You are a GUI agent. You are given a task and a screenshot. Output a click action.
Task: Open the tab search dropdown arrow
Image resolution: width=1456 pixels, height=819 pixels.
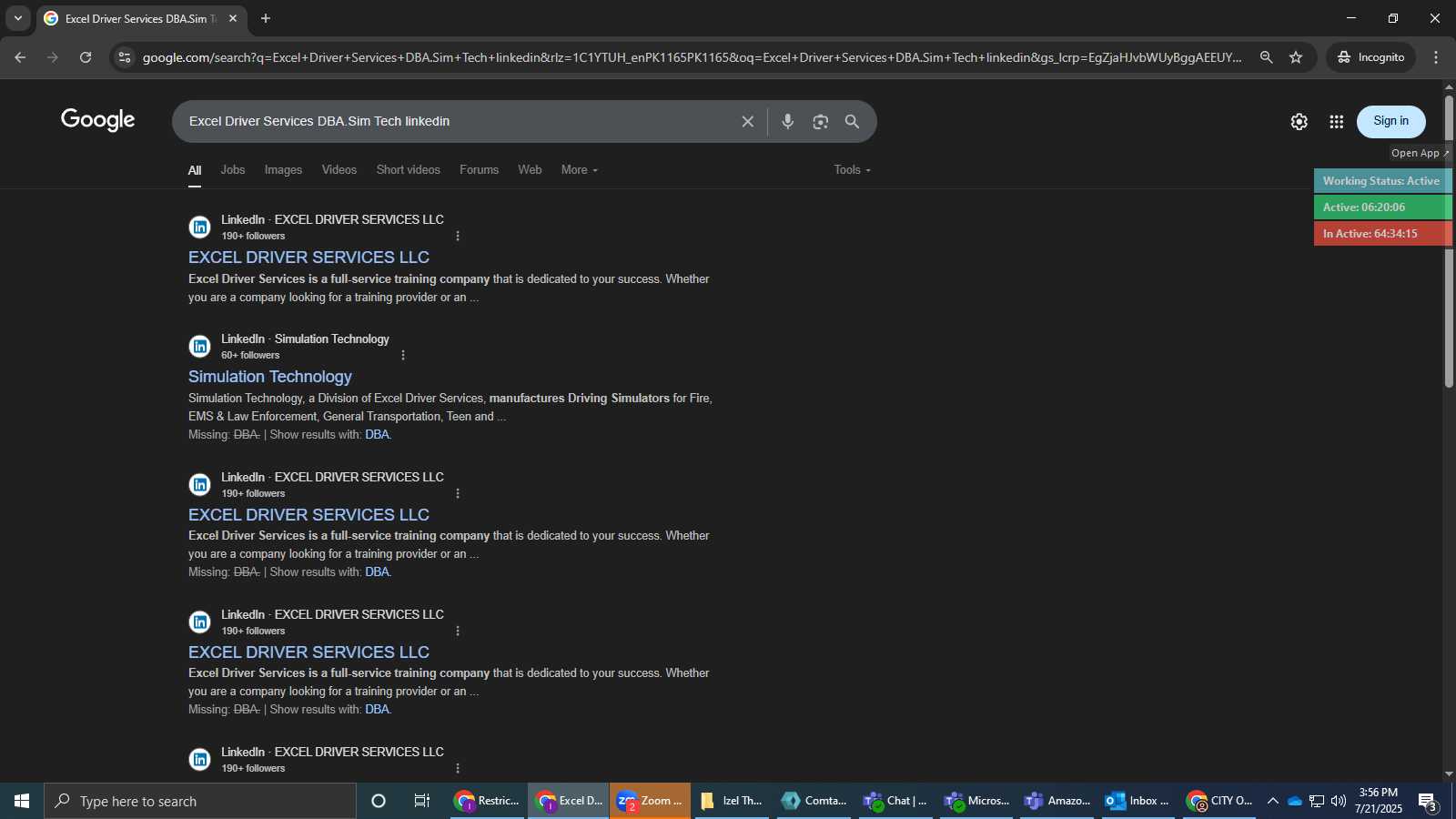pyautogui.click(x=18, y=18)
